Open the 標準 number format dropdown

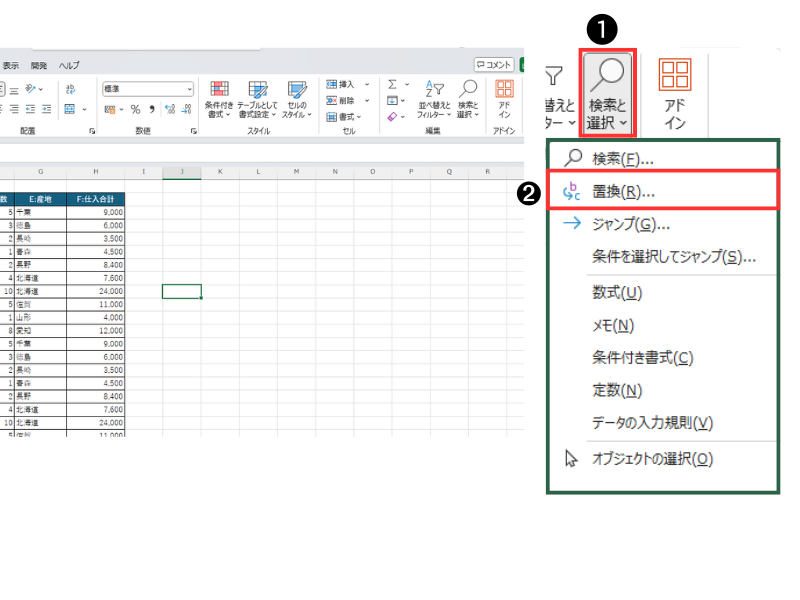click(189, 88)
